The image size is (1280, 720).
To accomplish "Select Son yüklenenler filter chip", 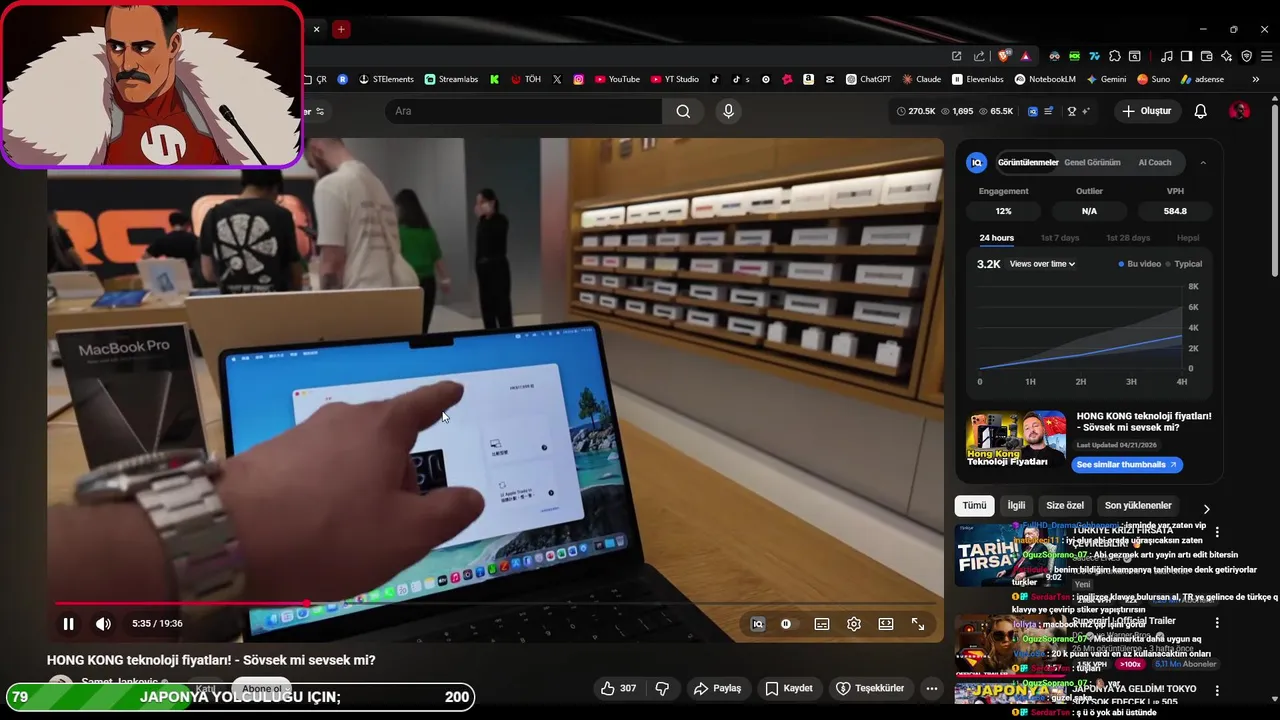I will [x=1138, y=506].
